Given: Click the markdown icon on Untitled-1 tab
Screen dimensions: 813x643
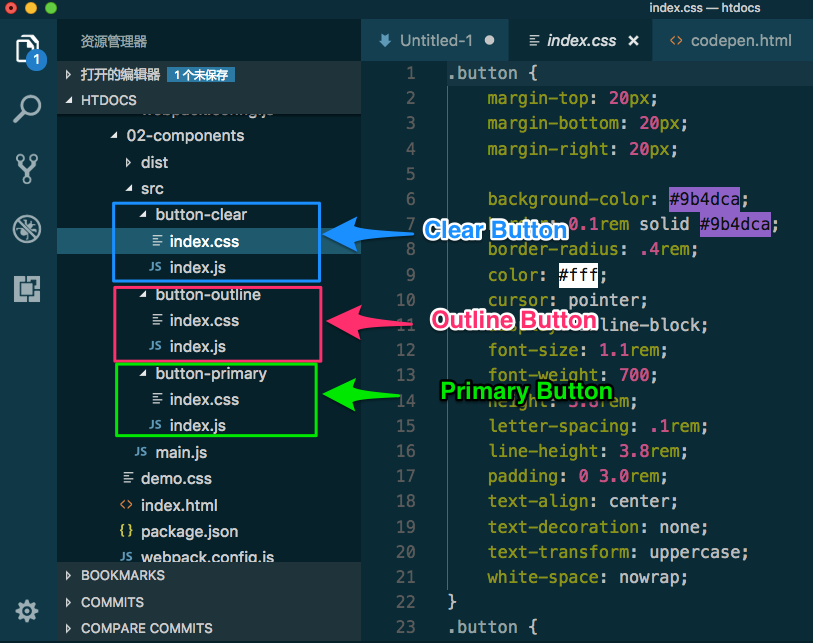Looking at the screenshot, I should pos(385,40).
